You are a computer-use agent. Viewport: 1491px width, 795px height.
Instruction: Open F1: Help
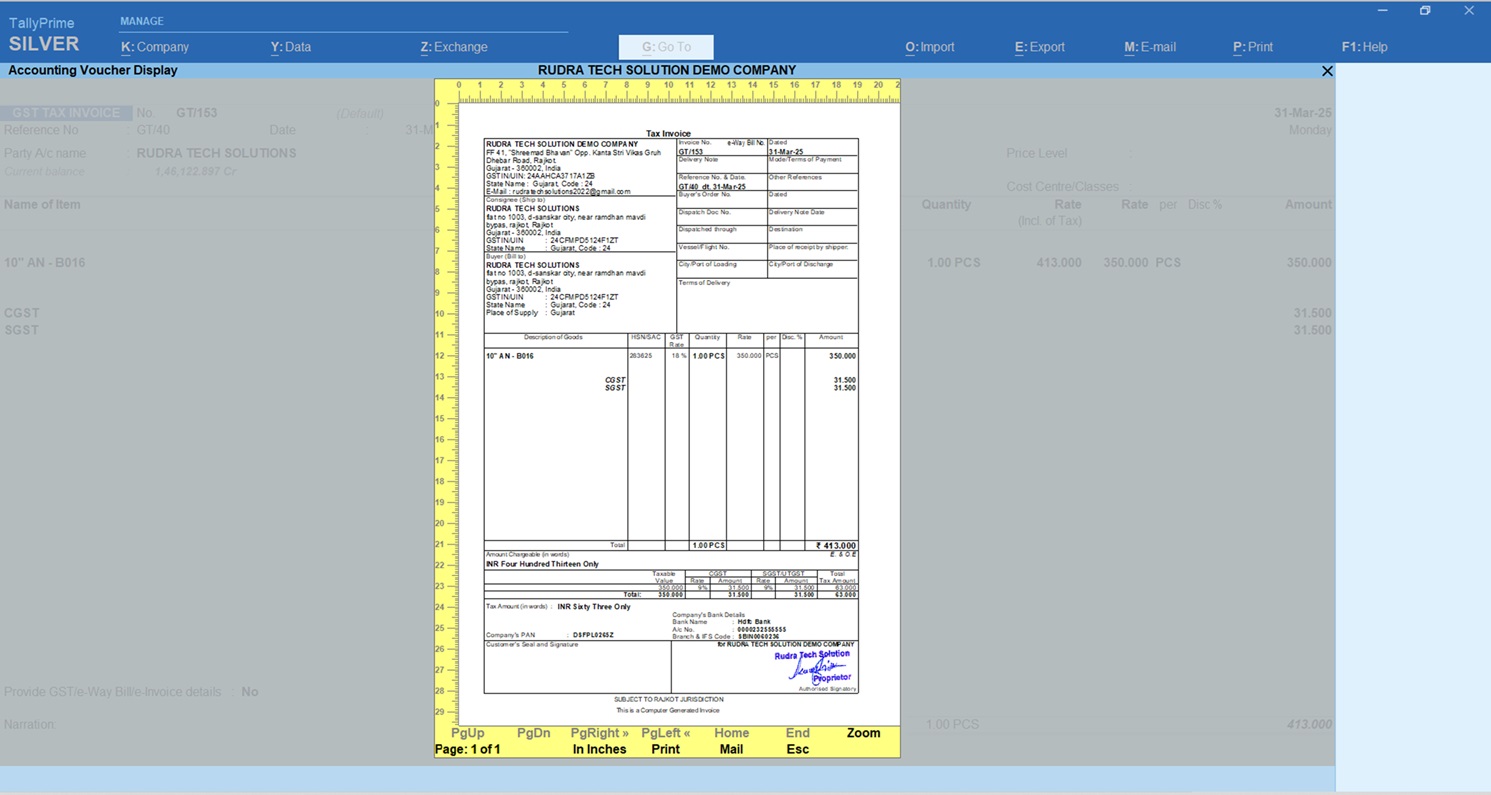click(1365, 47)
